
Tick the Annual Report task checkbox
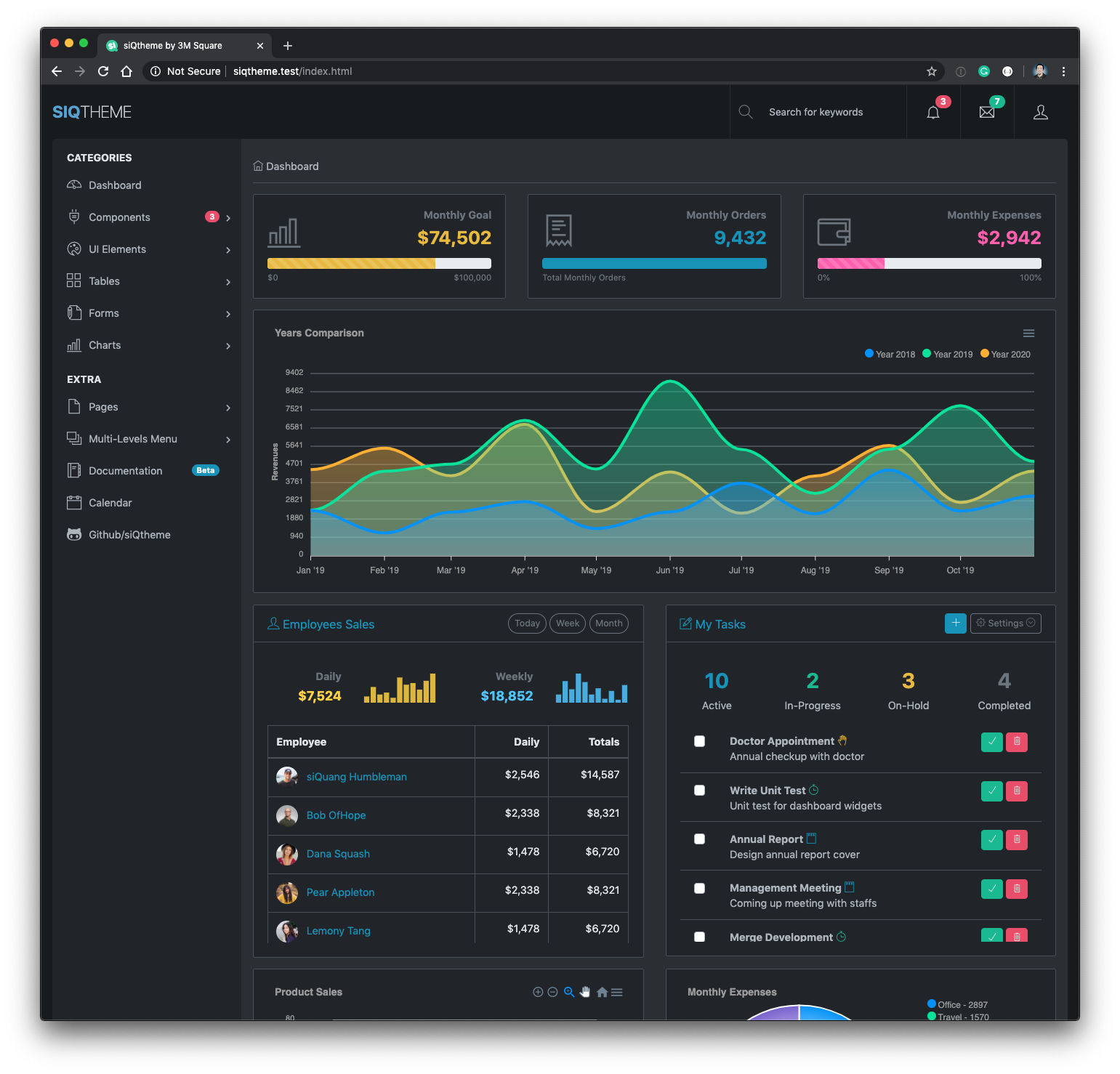point(700,839)
